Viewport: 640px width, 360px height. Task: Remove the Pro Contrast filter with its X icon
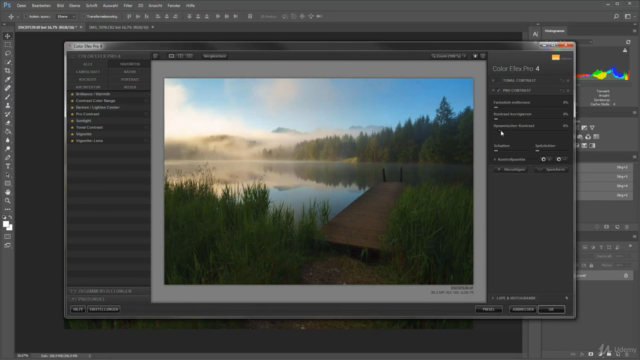tap(568, 91)
